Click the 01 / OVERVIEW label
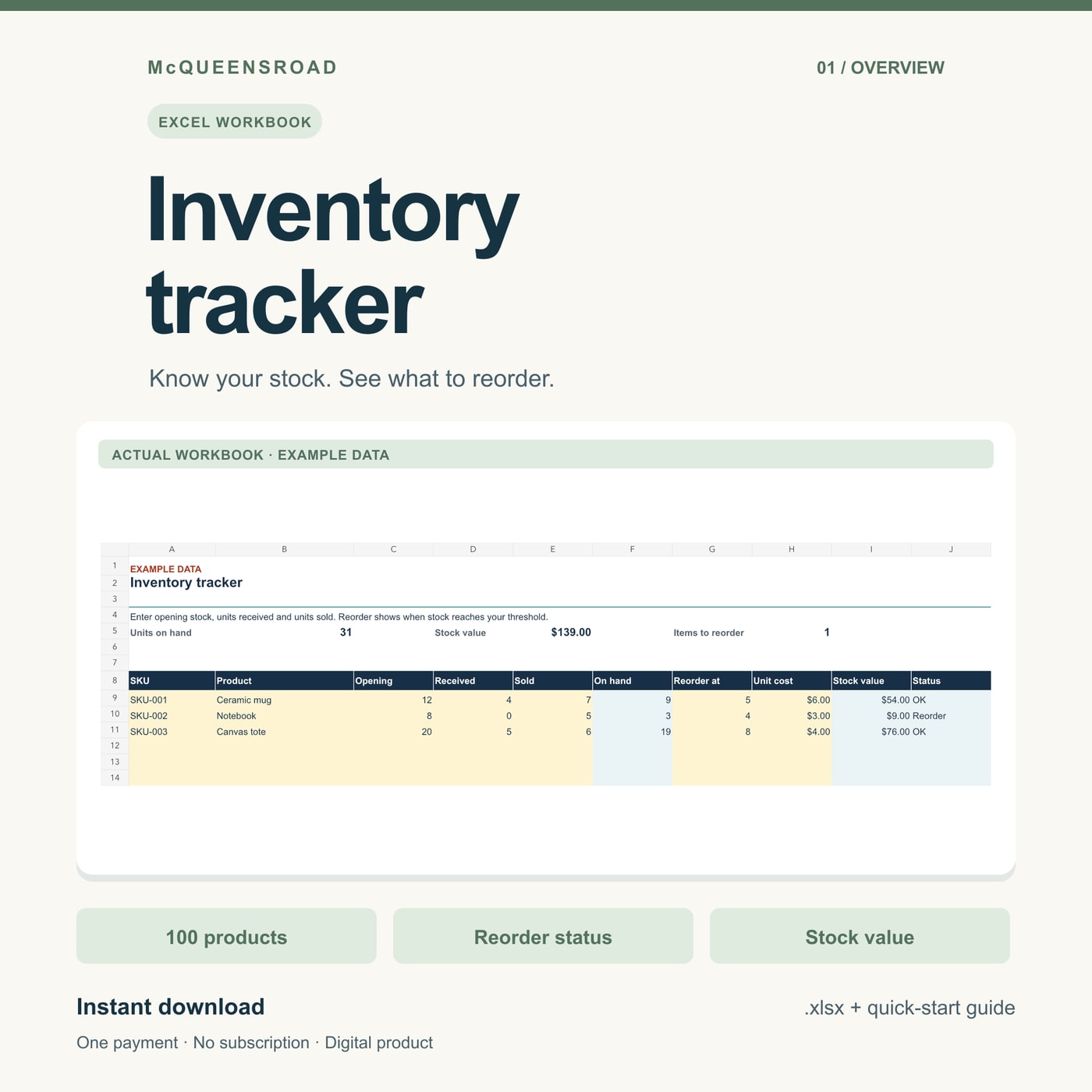 (881, 68)
